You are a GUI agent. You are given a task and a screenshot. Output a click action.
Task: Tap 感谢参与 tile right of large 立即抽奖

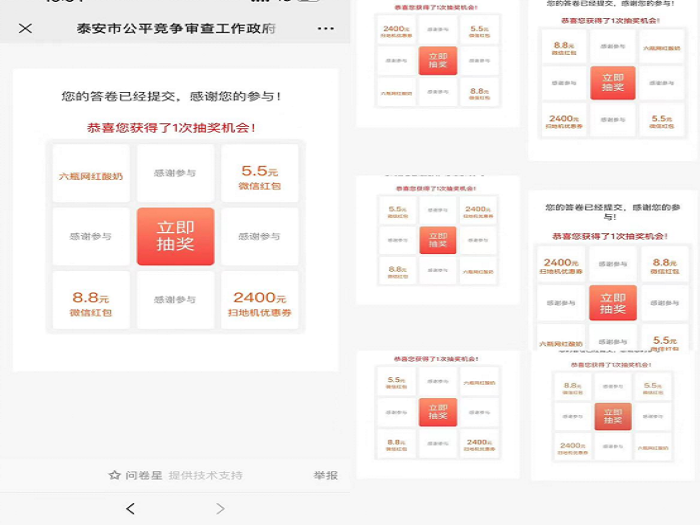(x=260, y=236)
